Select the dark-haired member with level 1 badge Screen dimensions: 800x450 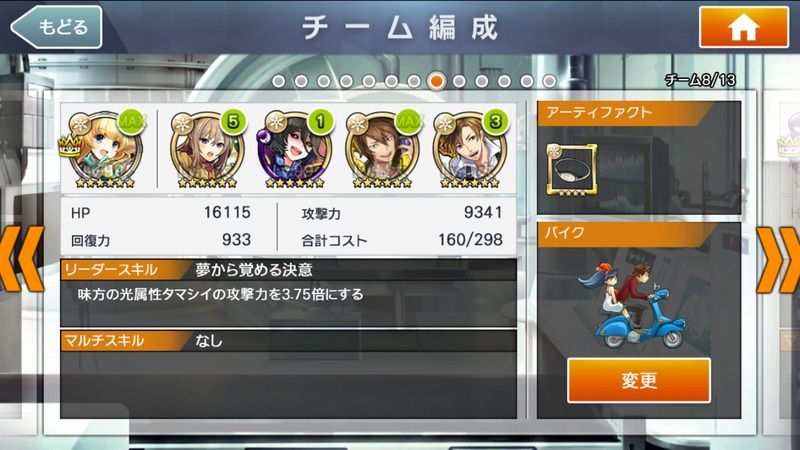click(296, 149)
